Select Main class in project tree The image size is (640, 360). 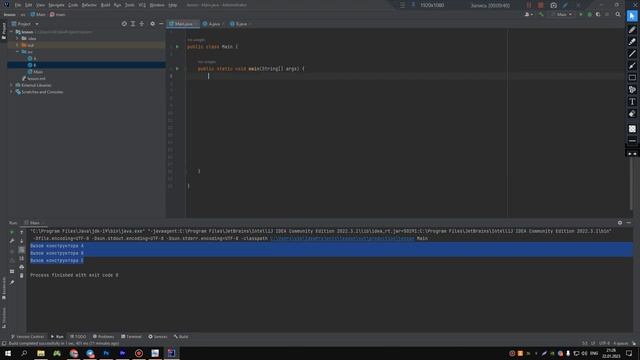[36, 72]
